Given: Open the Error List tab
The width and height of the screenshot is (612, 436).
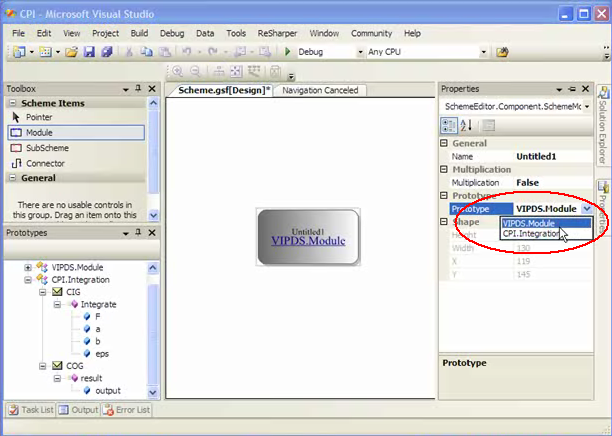Looking at the screenshot, I should tap(128, 409).
